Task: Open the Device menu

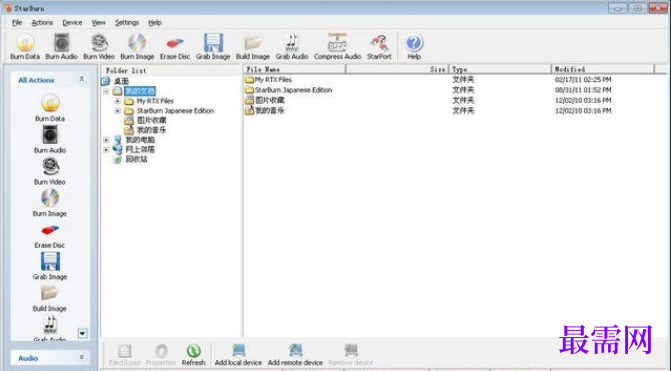Action: click(x=72, y=23)
